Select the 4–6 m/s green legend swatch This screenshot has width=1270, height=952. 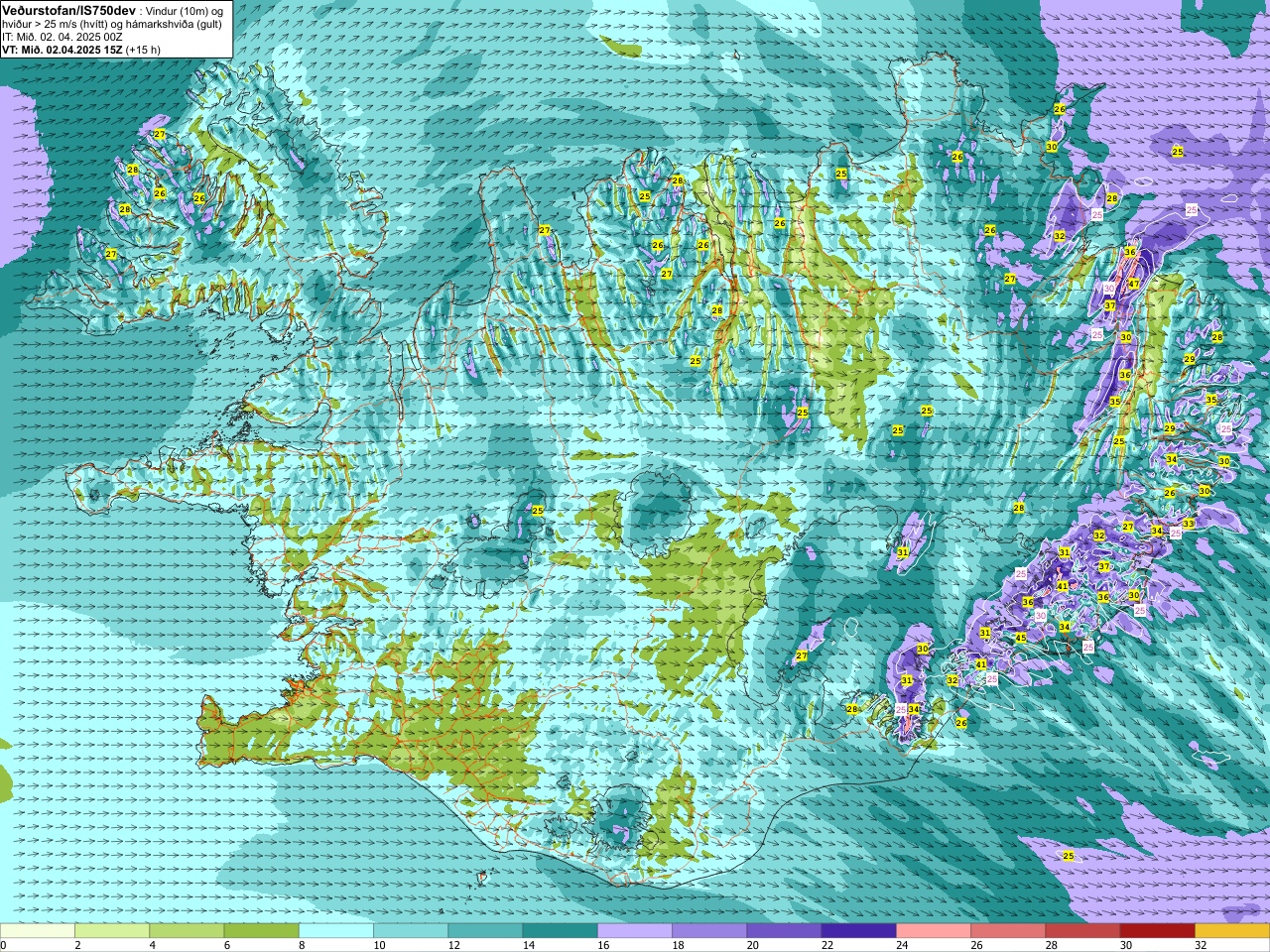187,931
